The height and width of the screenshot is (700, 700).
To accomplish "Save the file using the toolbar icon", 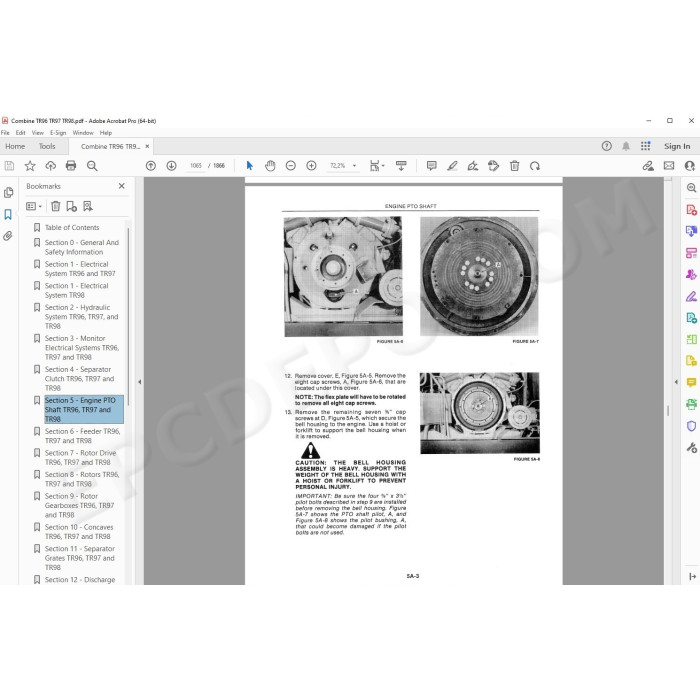I will pyautogui.click(x=9, y=166).
